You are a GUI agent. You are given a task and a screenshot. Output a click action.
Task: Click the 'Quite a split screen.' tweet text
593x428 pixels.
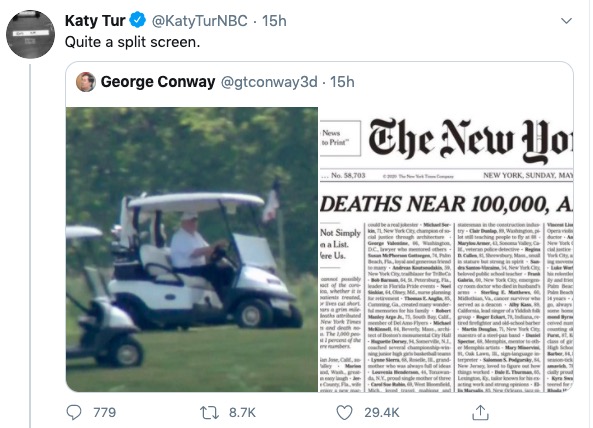coord(132,42)
